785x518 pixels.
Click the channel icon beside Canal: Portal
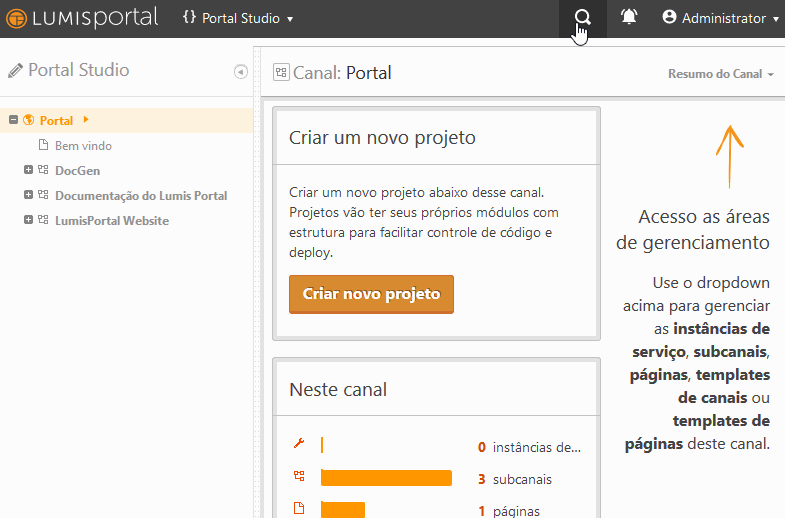281,73
